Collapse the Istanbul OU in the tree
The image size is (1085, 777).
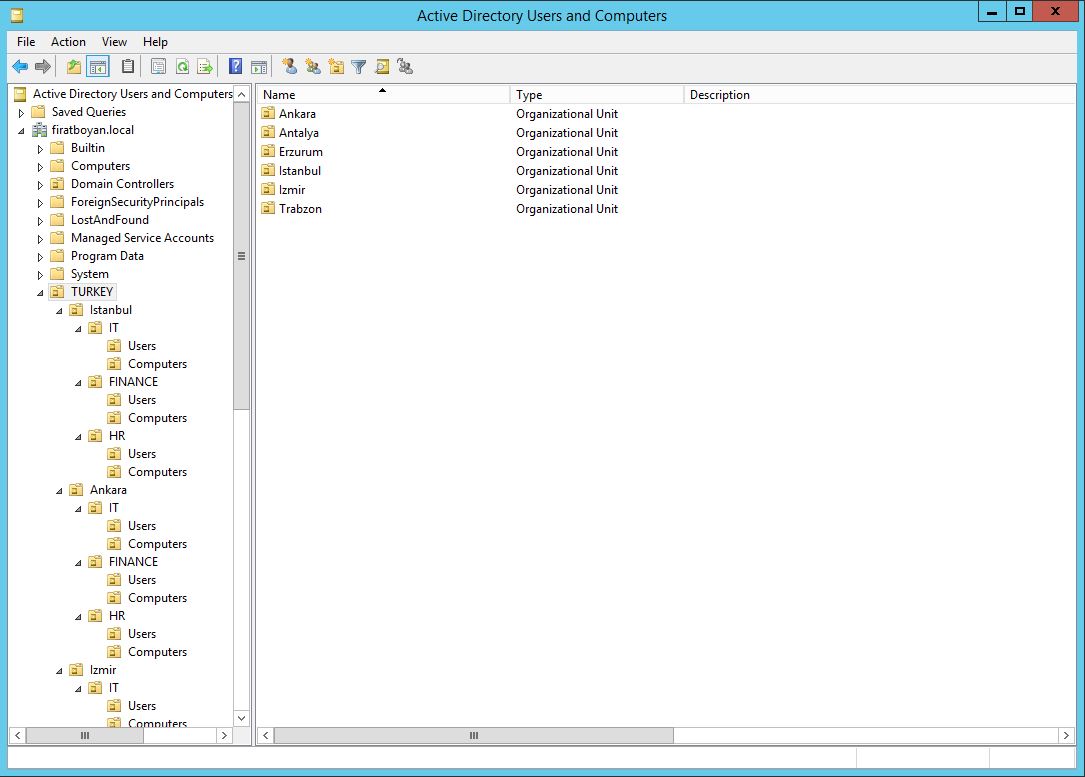click(59, 311)
